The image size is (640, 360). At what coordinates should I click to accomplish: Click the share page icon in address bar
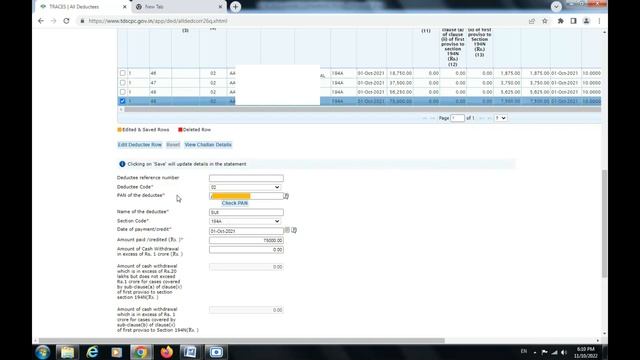click(531, 21)
